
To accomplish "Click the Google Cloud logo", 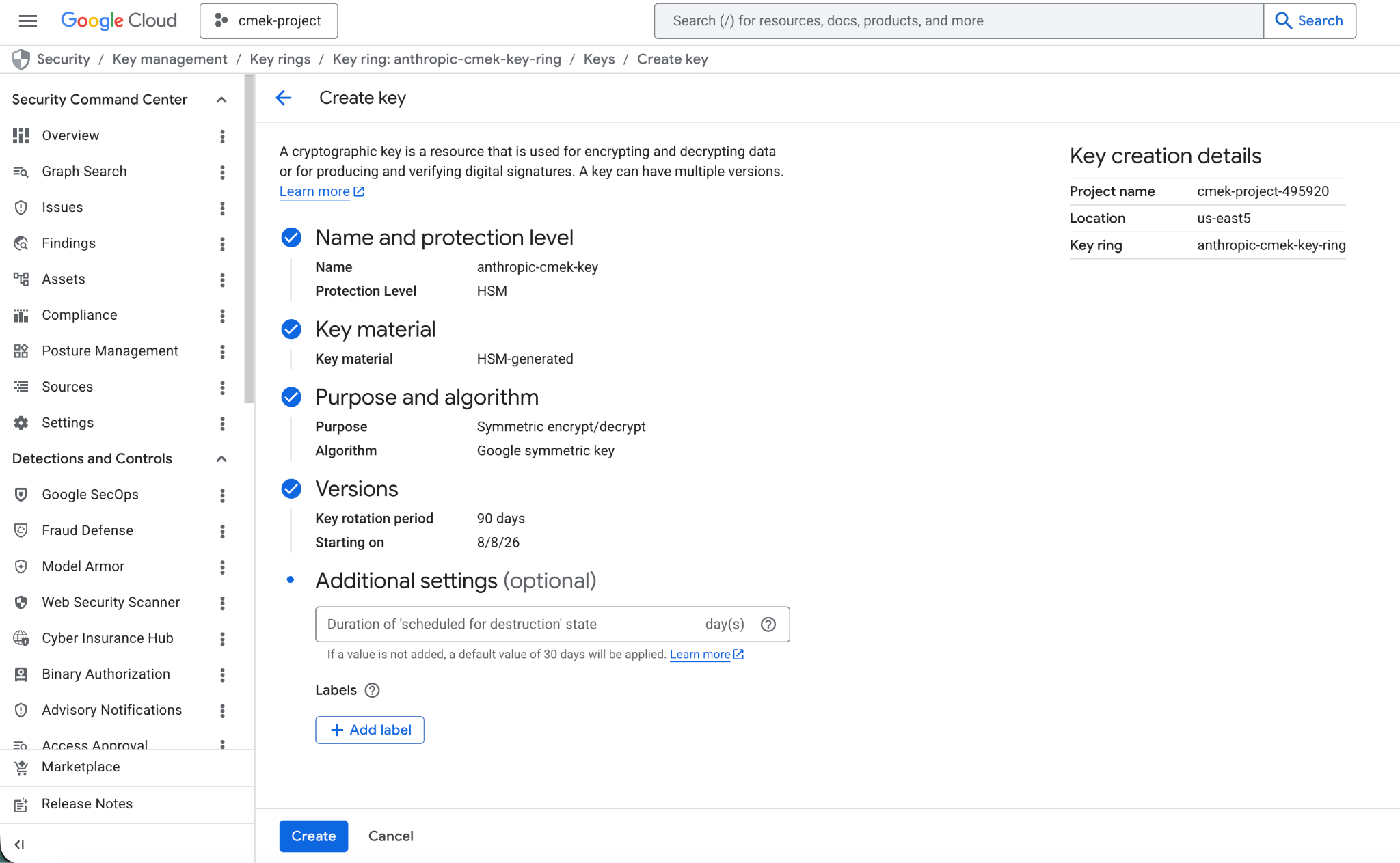I will click(x=119, y=20).
